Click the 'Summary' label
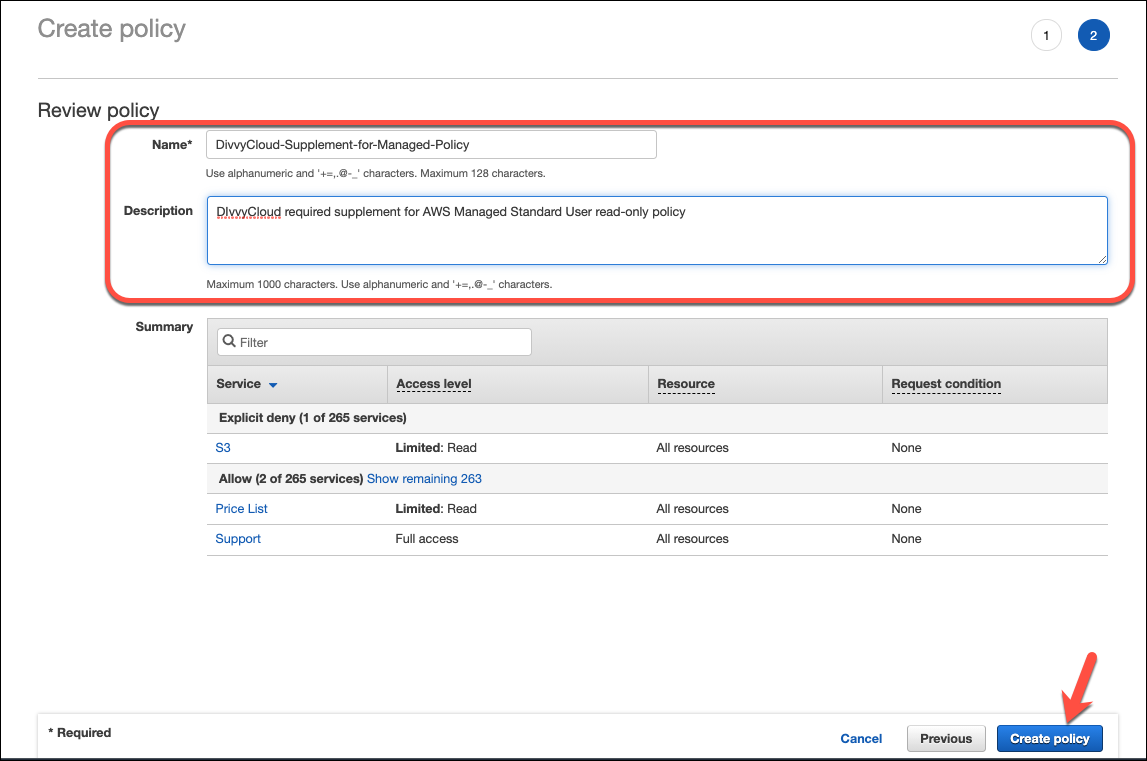Screen dimensions: 1147x761 (164, 326)
